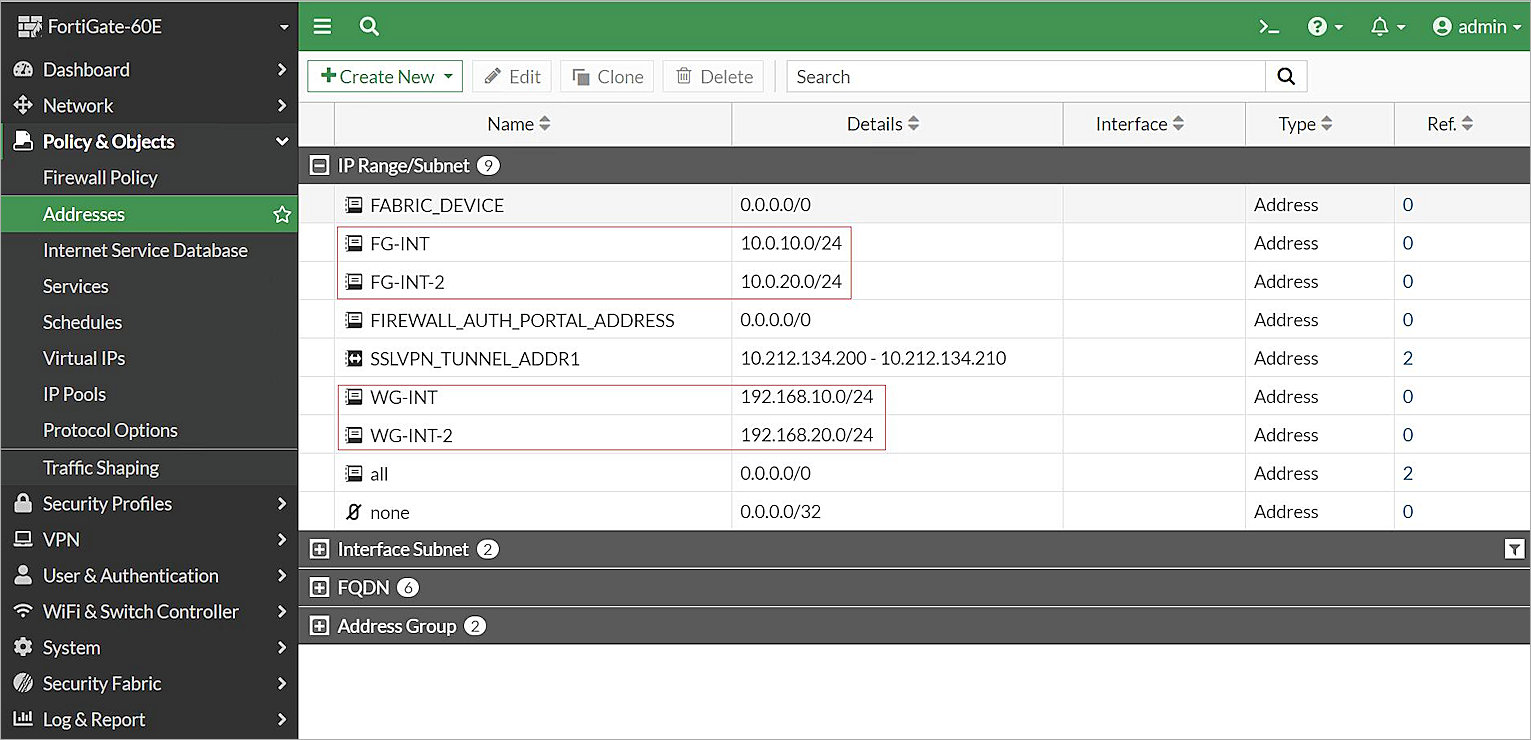Click the hamburger menu icon
Viewport: 1531px width, 740px height.
[x=322, y=26]
